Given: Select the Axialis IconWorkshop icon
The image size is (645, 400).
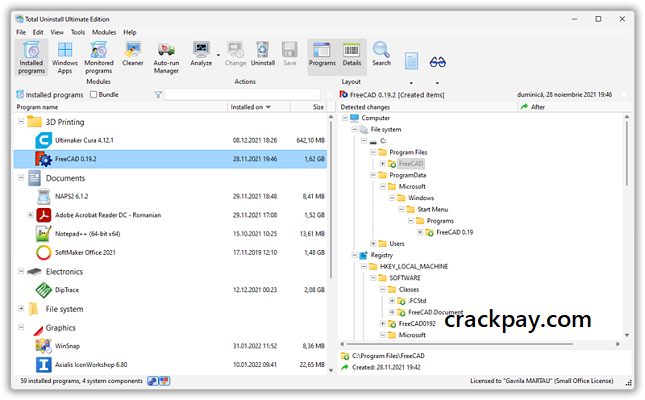Looking at the screenshot, I should [44, 365].
